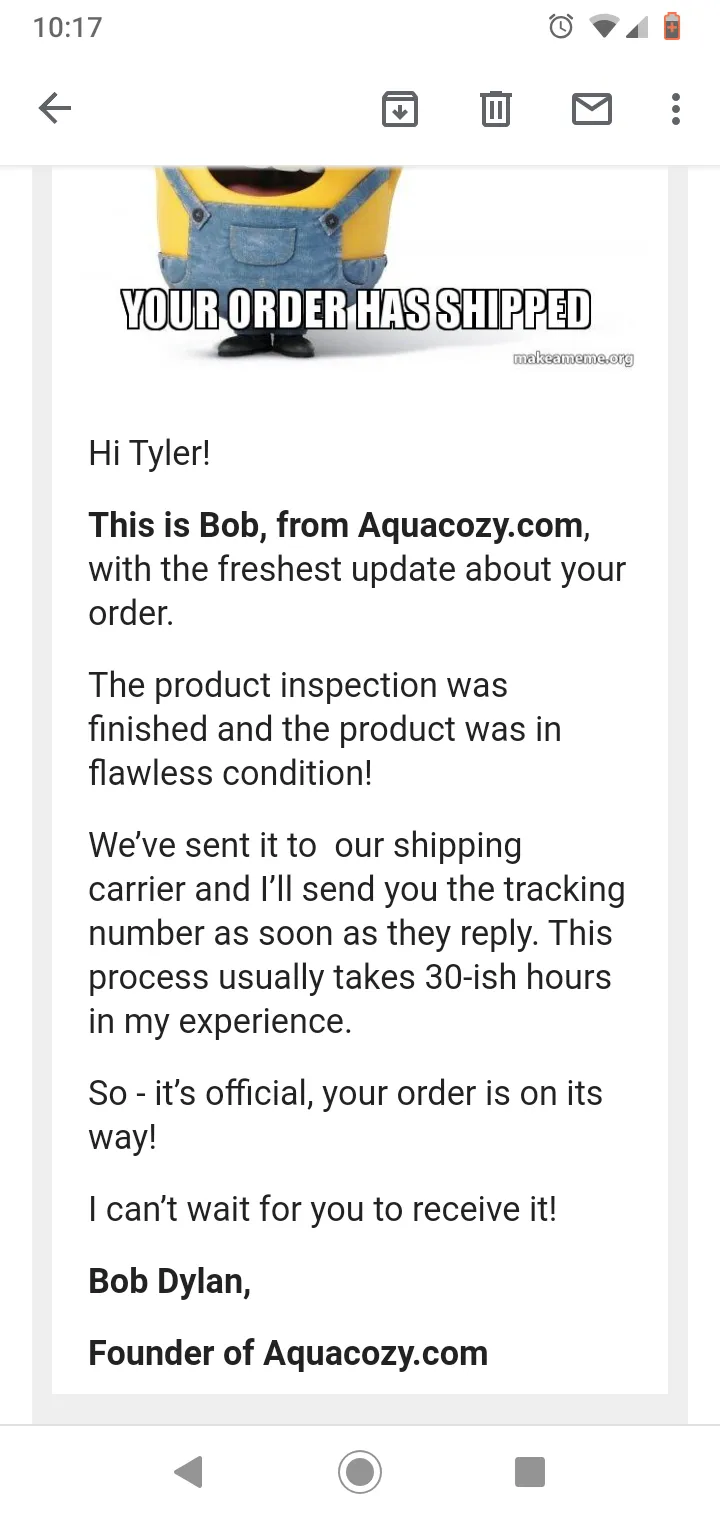Screen dimensions: 720x1520
Task: Tap the "Hi Tyler!" greeting
Action: coord(150,453)
